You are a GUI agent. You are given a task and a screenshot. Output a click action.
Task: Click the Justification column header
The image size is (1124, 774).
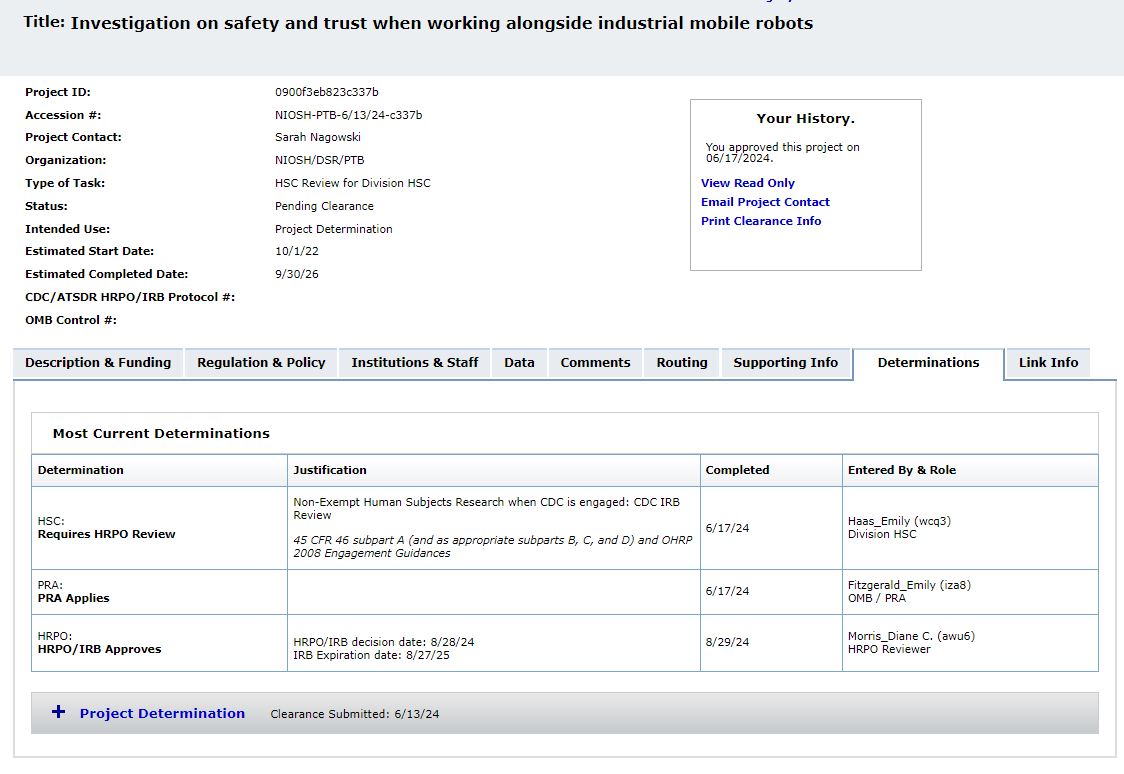[330, 470]
